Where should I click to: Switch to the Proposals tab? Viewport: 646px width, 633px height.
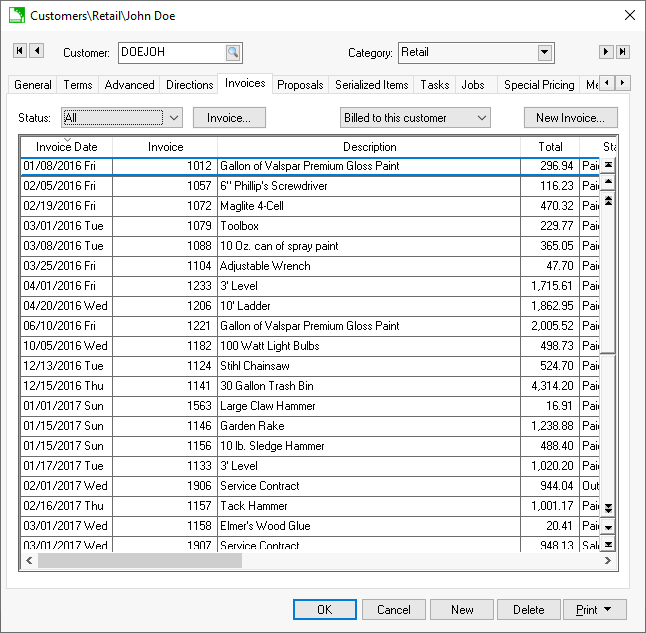[300, 85]
